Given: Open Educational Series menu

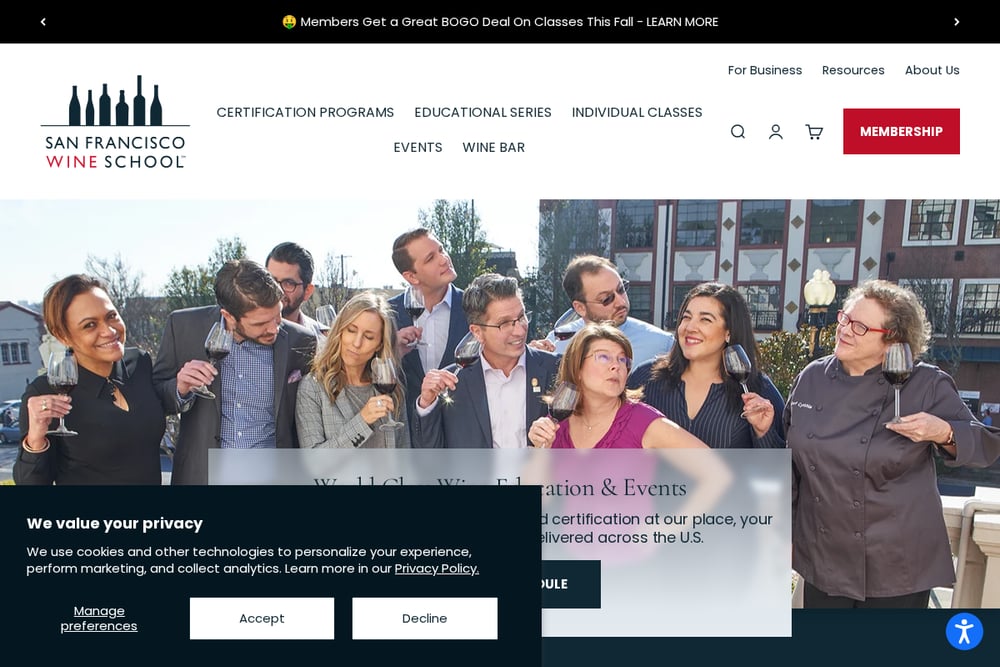Looking at the screenshot, I should pyautogui.click(x=483, y=112).
